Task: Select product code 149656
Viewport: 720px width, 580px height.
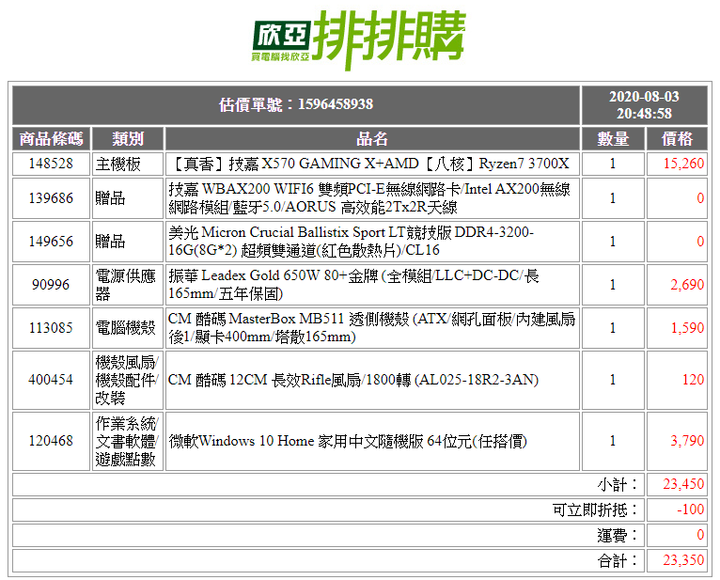Action: click(51, 242)
